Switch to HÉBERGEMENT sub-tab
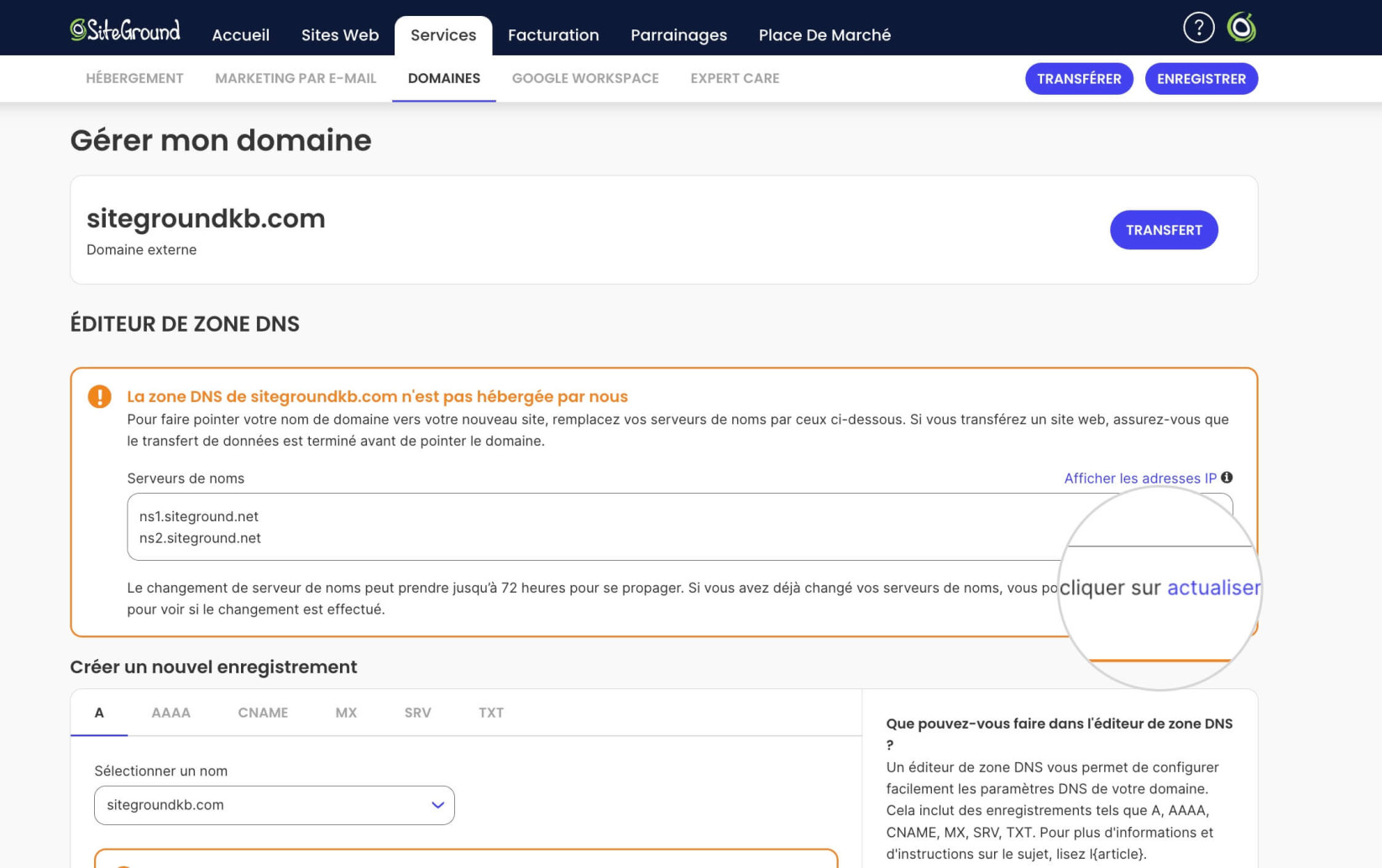 (134, 78)
